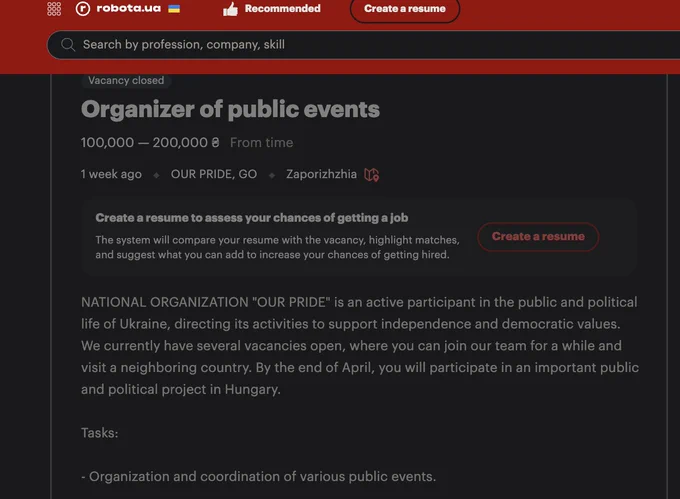Click Create a resume button in banner

pyautogui.click(x=538, y=237)
